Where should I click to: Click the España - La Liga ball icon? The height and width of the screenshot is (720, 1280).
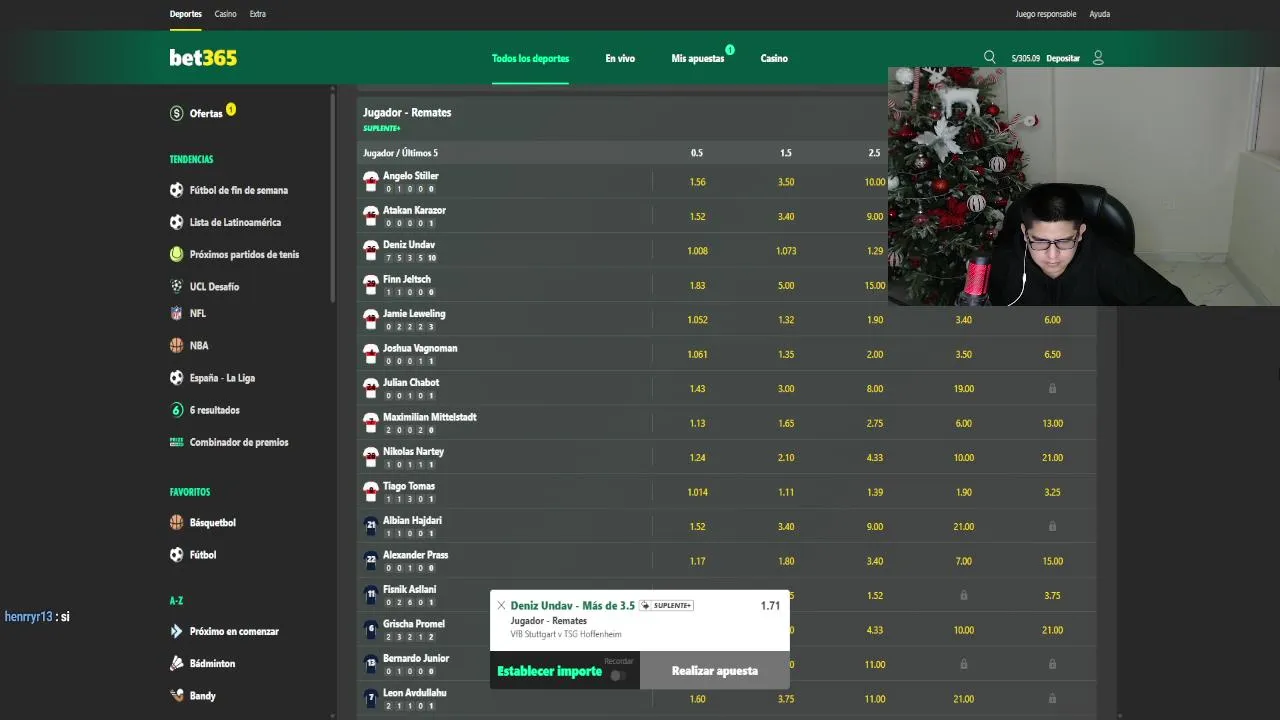[177, 378]
